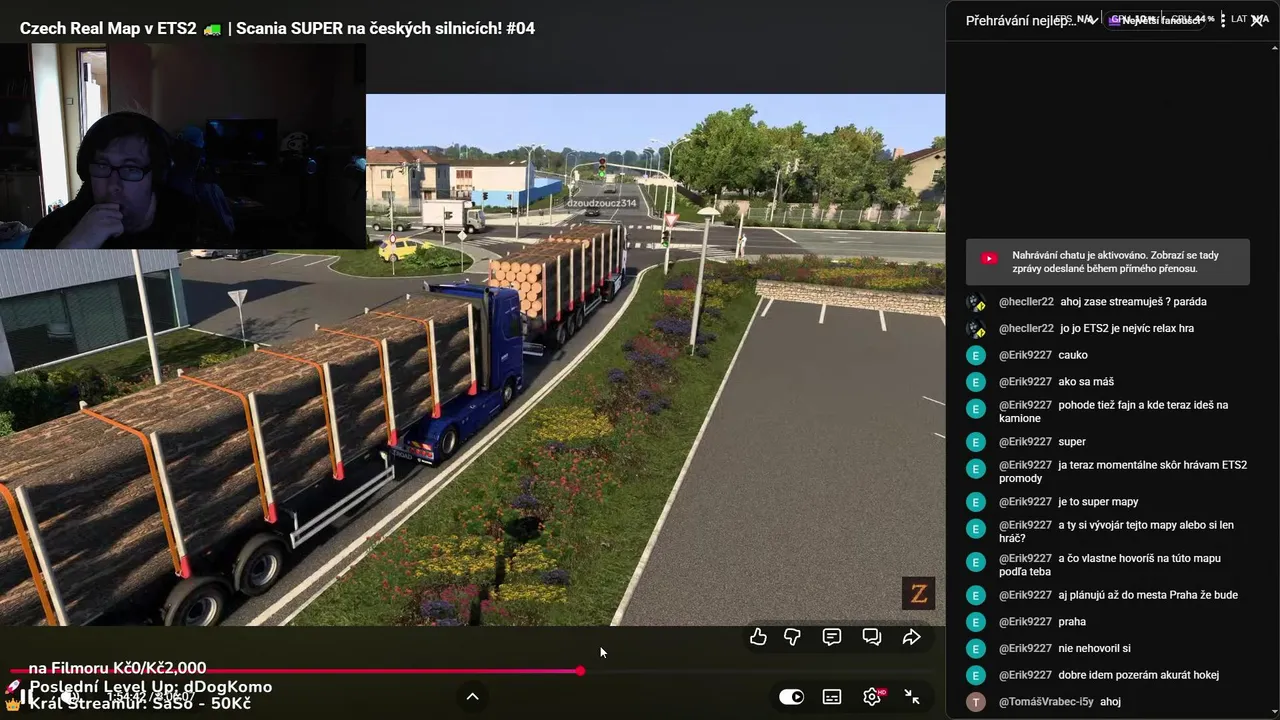Screen dimensions: 1280x720
Task: Click the progress bar scrubber handle
Action: coord(580,671)
